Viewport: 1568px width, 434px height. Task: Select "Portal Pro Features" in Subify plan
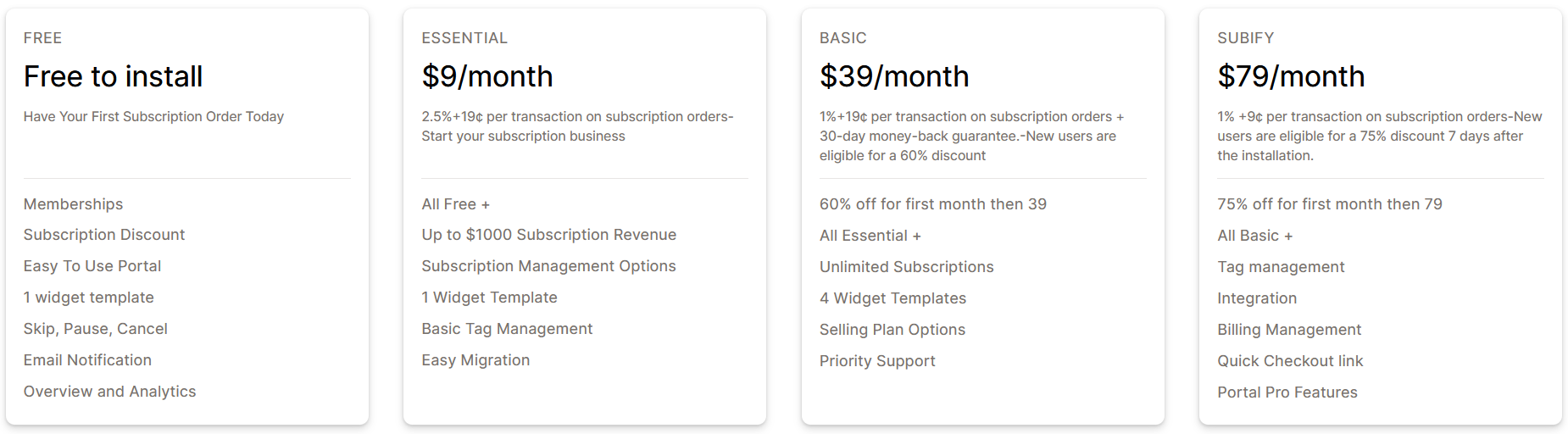(1287, 392)
